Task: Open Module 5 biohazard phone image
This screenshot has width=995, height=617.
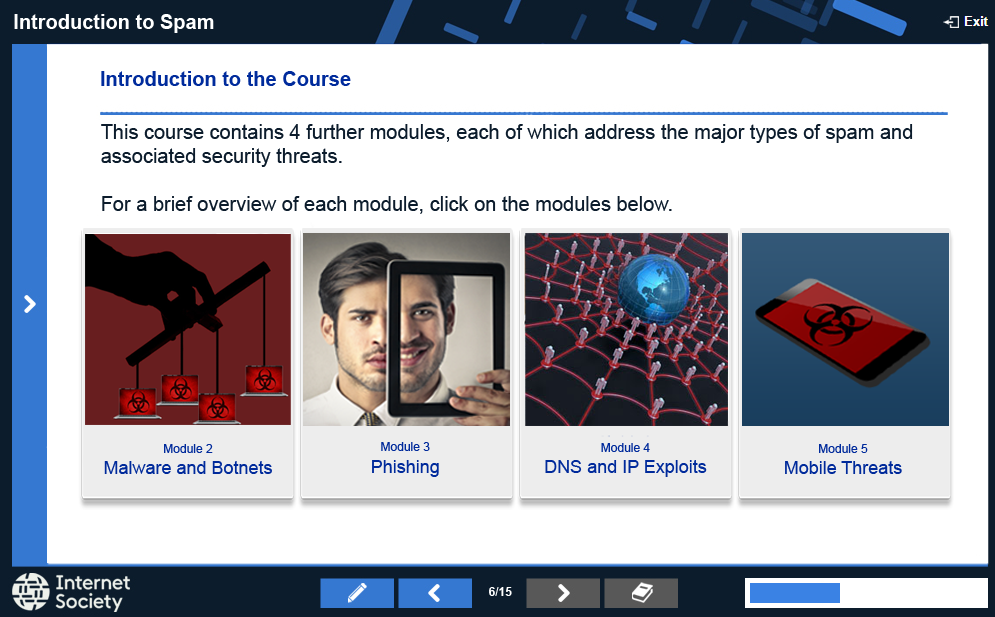Action: [x=845, y=329]
